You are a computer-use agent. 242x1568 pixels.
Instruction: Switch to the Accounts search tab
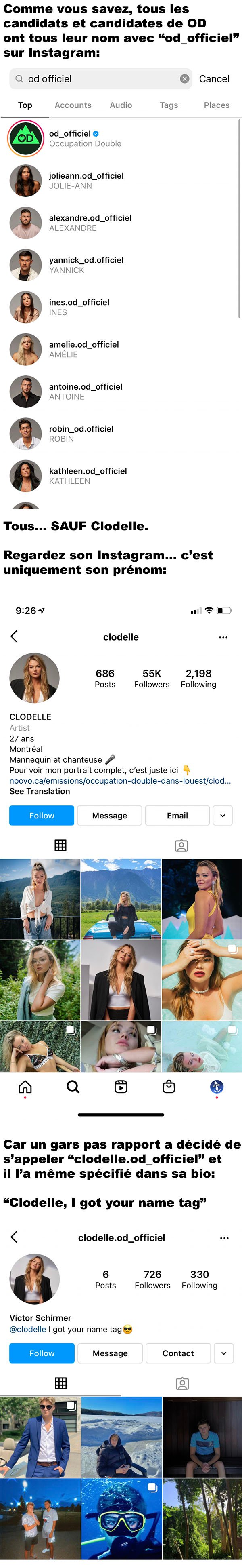(x=73, y=105)
